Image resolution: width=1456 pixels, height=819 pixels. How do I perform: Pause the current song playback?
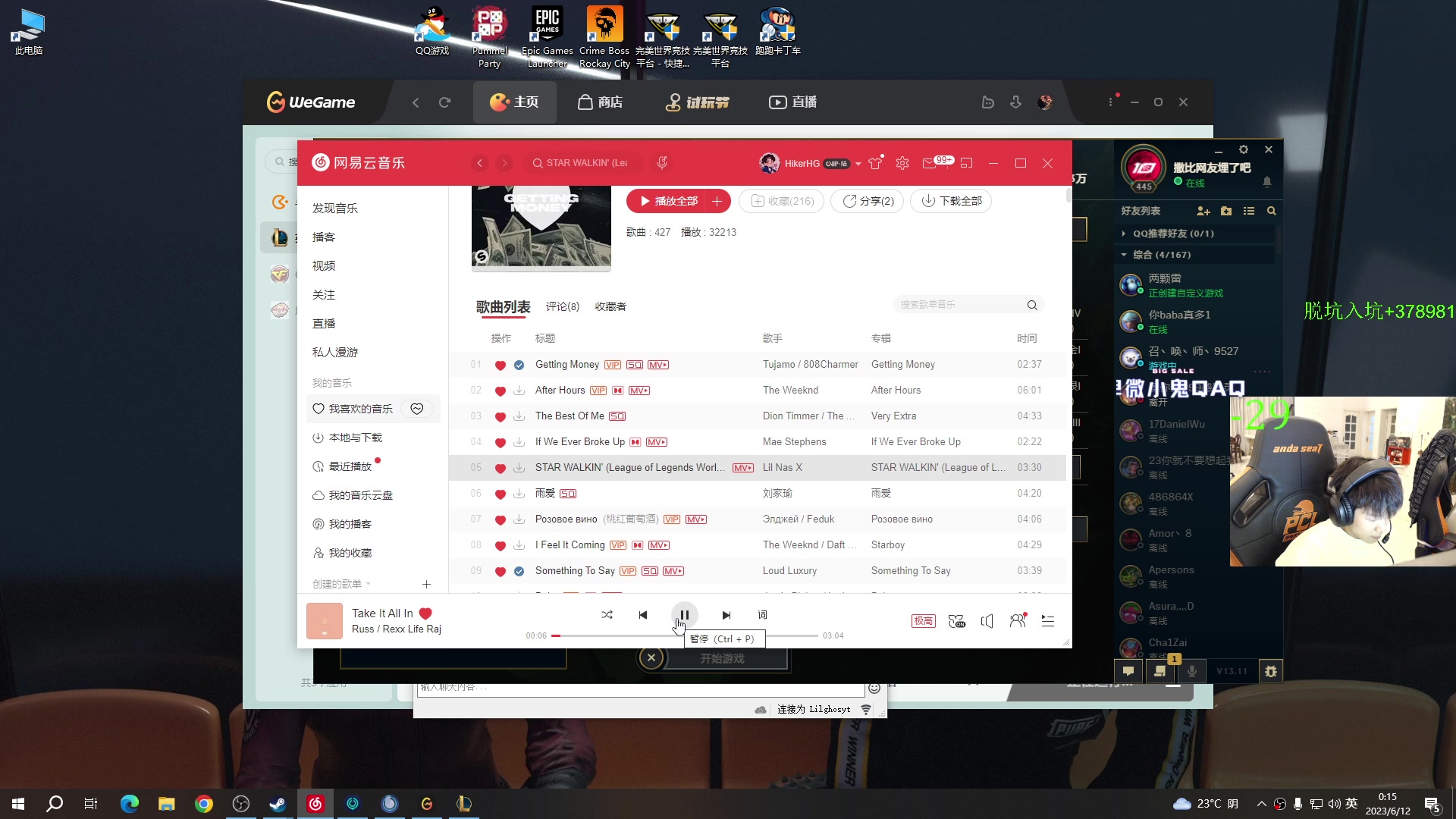684,615
